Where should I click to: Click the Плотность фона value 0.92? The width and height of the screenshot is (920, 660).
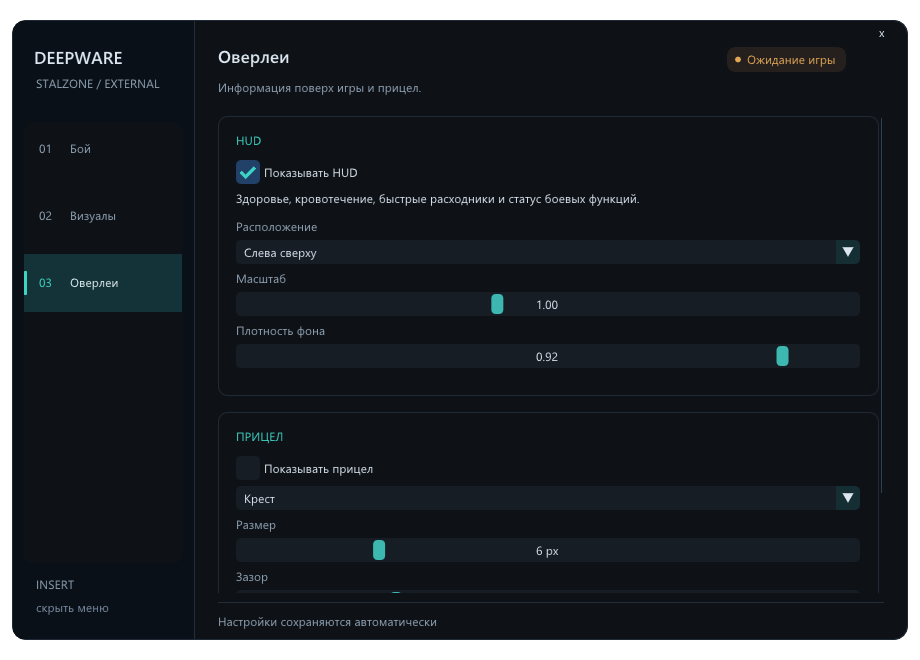[547, 357]
